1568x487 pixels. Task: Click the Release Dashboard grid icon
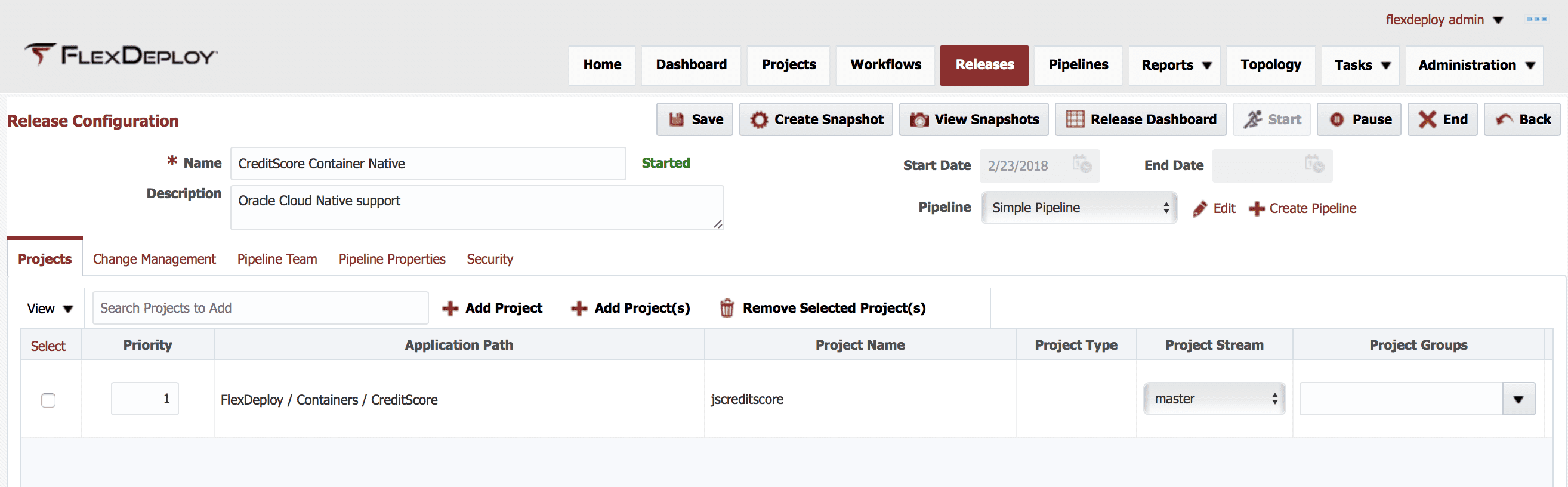(x=1075, y=119)
